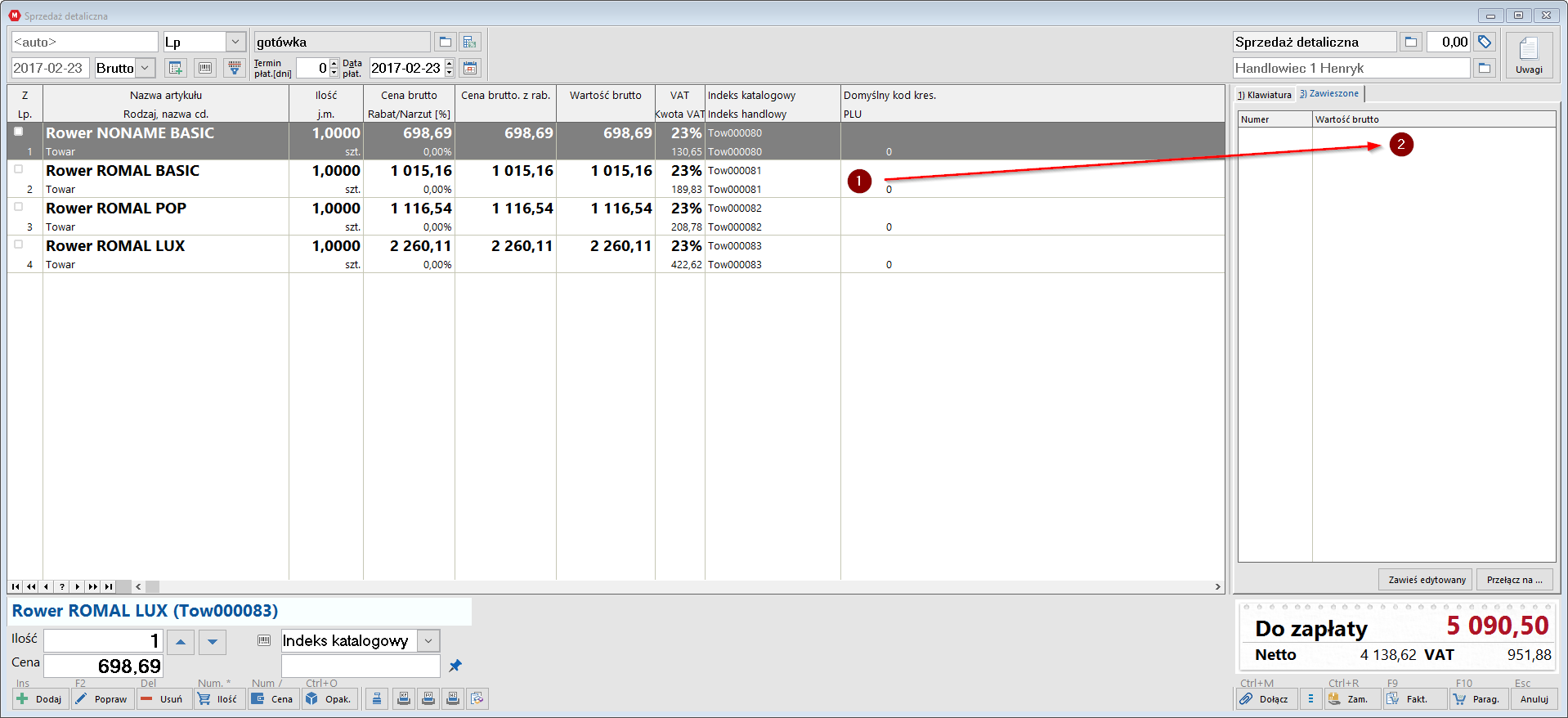Click the grid's scroll-right arrow
Viewport: 1568px width, 718px height.
tap(1217, 586)
